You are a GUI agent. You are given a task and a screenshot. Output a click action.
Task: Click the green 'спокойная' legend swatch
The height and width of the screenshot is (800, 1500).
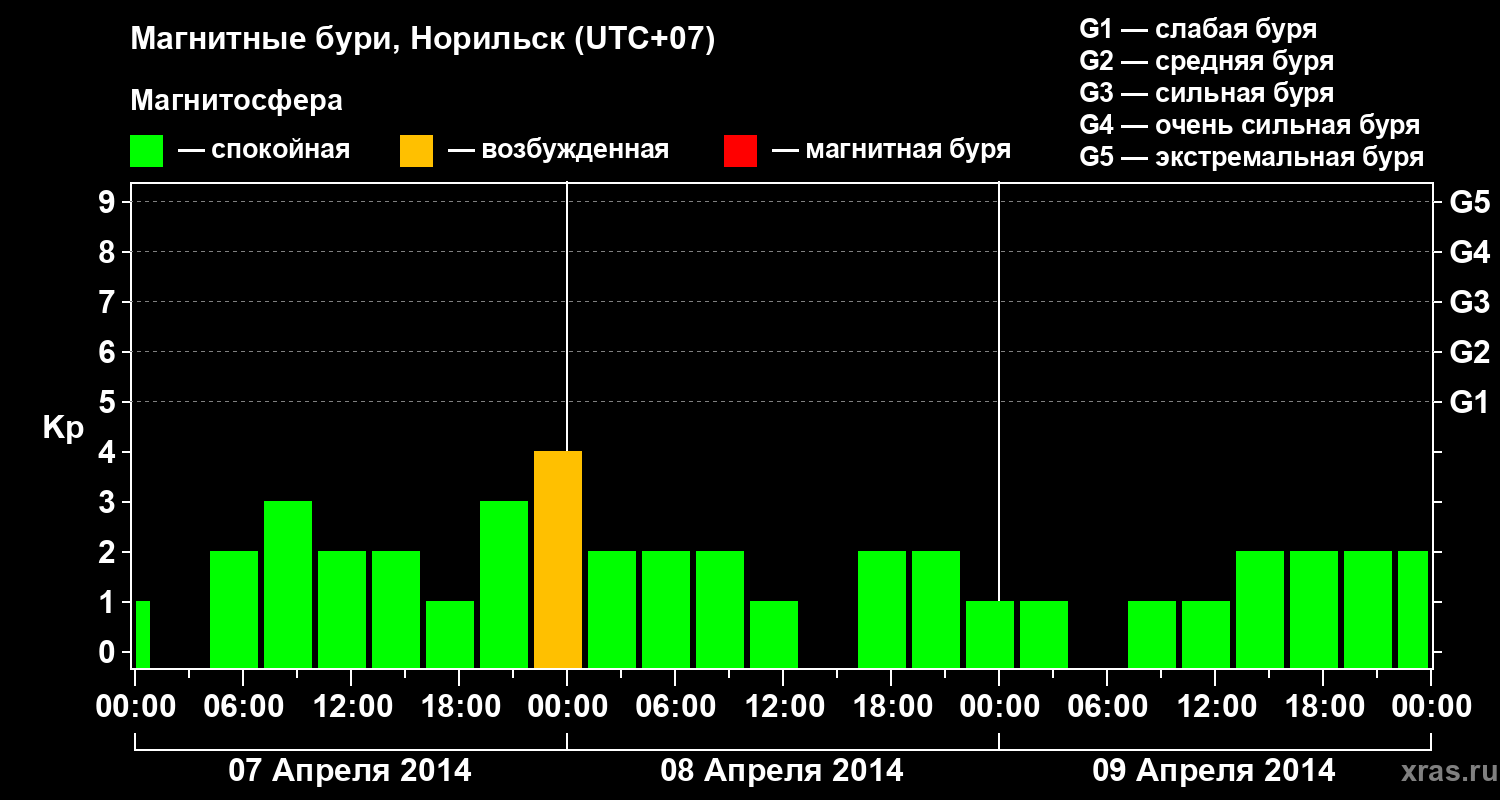147,151
